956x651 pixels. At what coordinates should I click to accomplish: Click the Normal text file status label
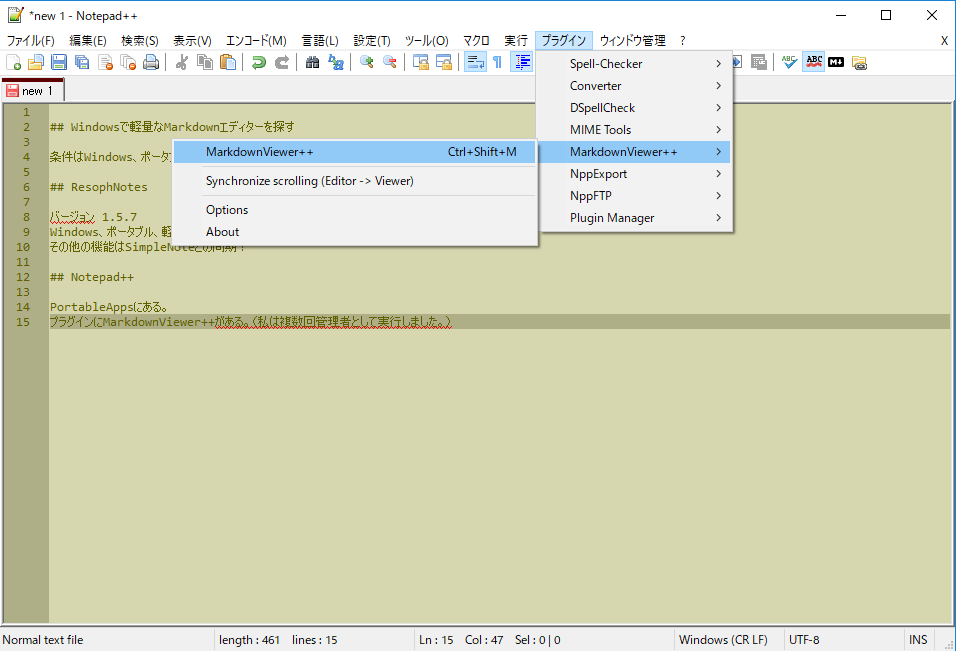[107, 639]
